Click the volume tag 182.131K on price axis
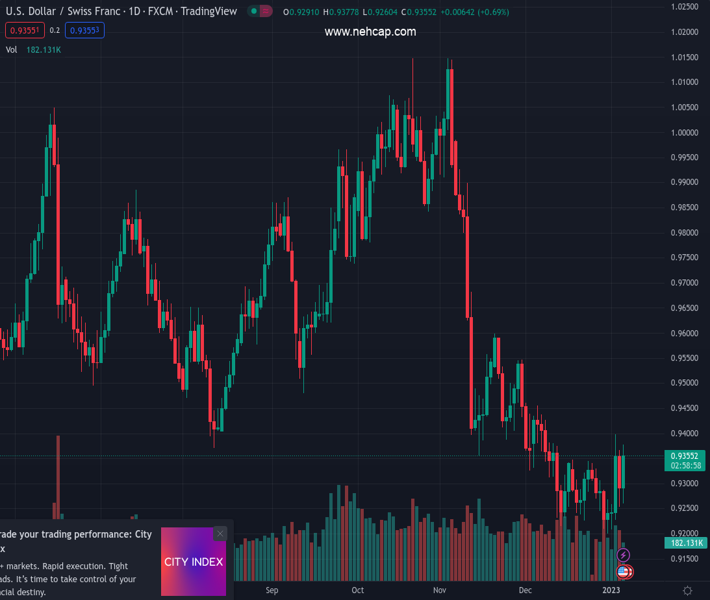Image resolution: width=710 pixels, height=600 pixels. click(686, 543)
